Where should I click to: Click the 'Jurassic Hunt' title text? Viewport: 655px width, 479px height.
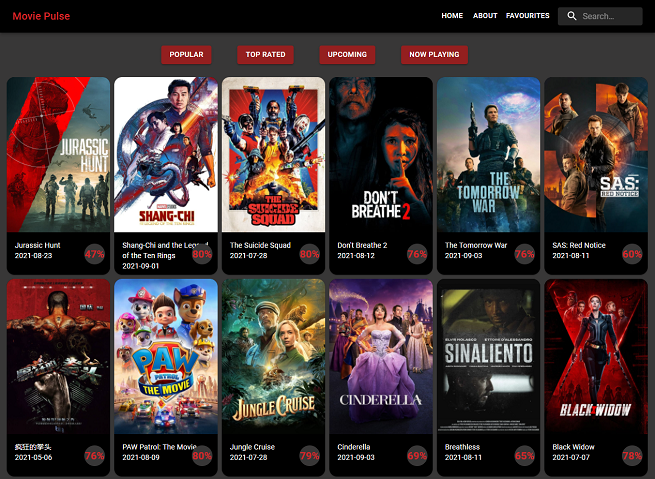tap(38, 245)
